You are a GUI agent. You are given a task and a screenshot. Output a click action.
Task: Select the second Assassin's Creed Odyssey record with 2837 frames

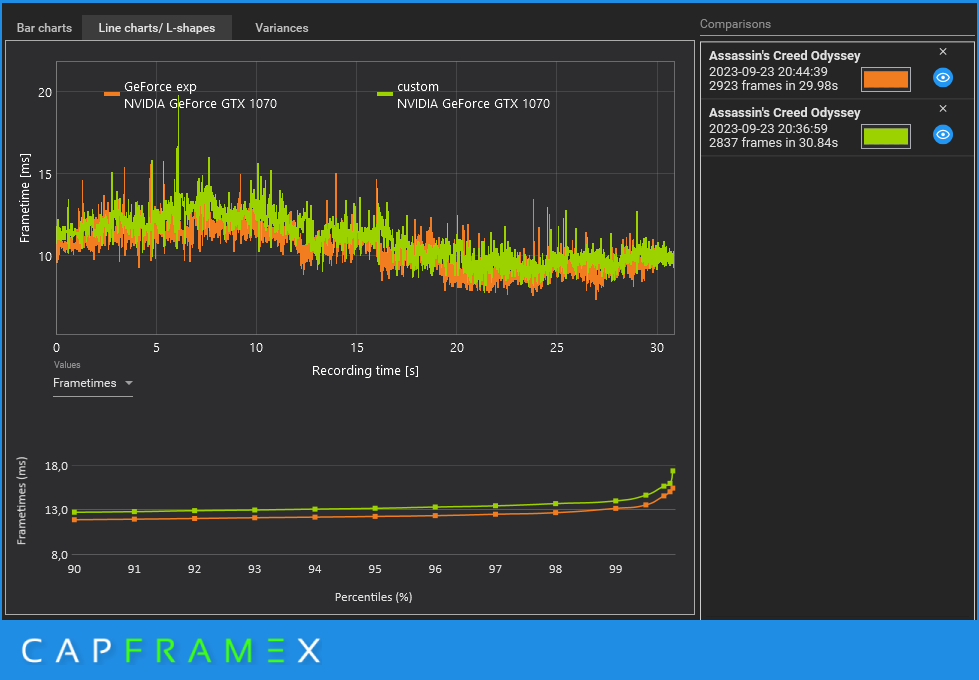837,127
